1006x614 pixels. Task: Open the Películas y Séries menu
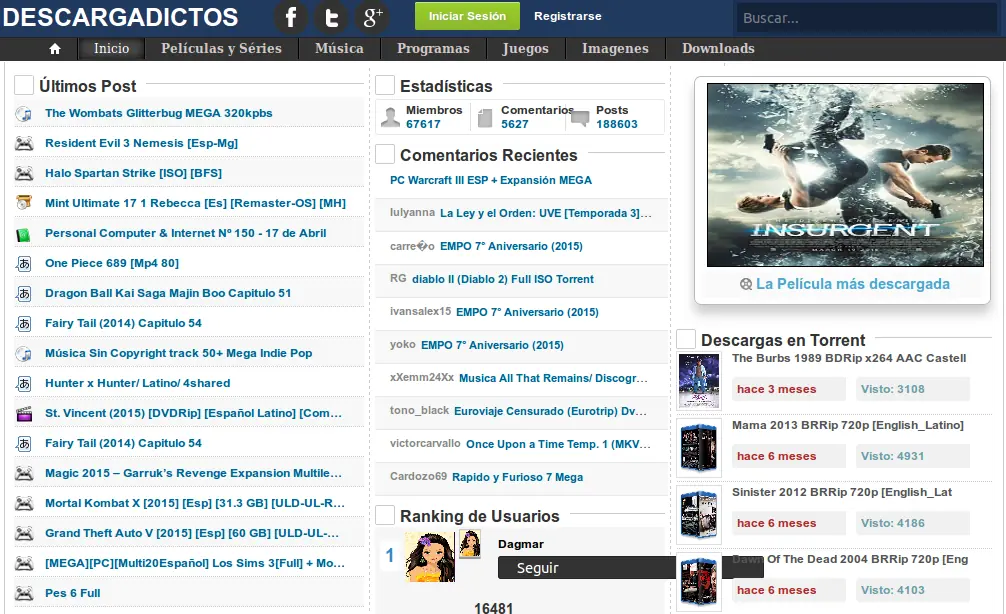tap(221, 49)
